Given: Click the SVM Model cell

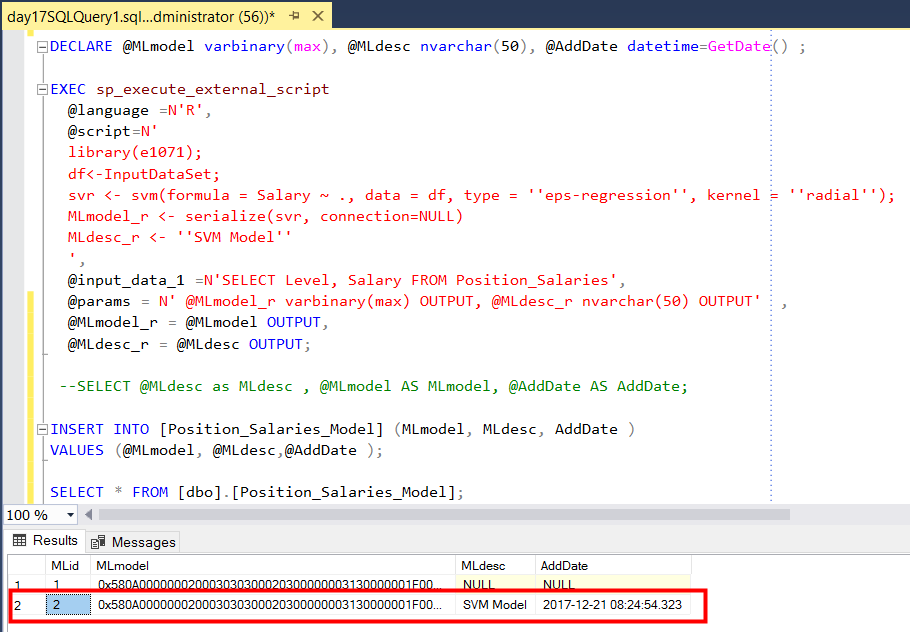Looking at the screenshot, I should (x=494, y=605).
